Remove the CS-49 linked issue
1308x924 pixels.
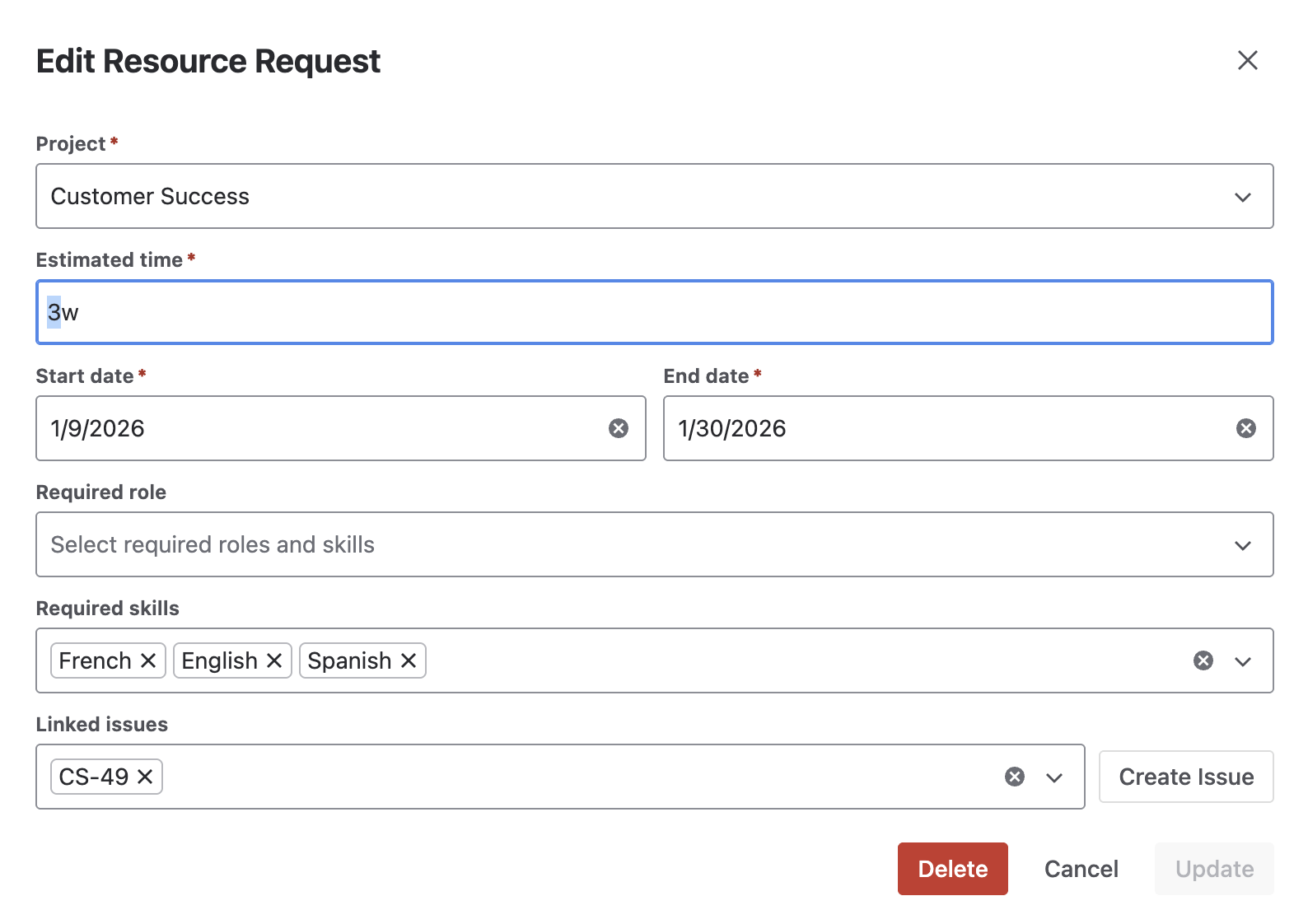tap(145, 777)
